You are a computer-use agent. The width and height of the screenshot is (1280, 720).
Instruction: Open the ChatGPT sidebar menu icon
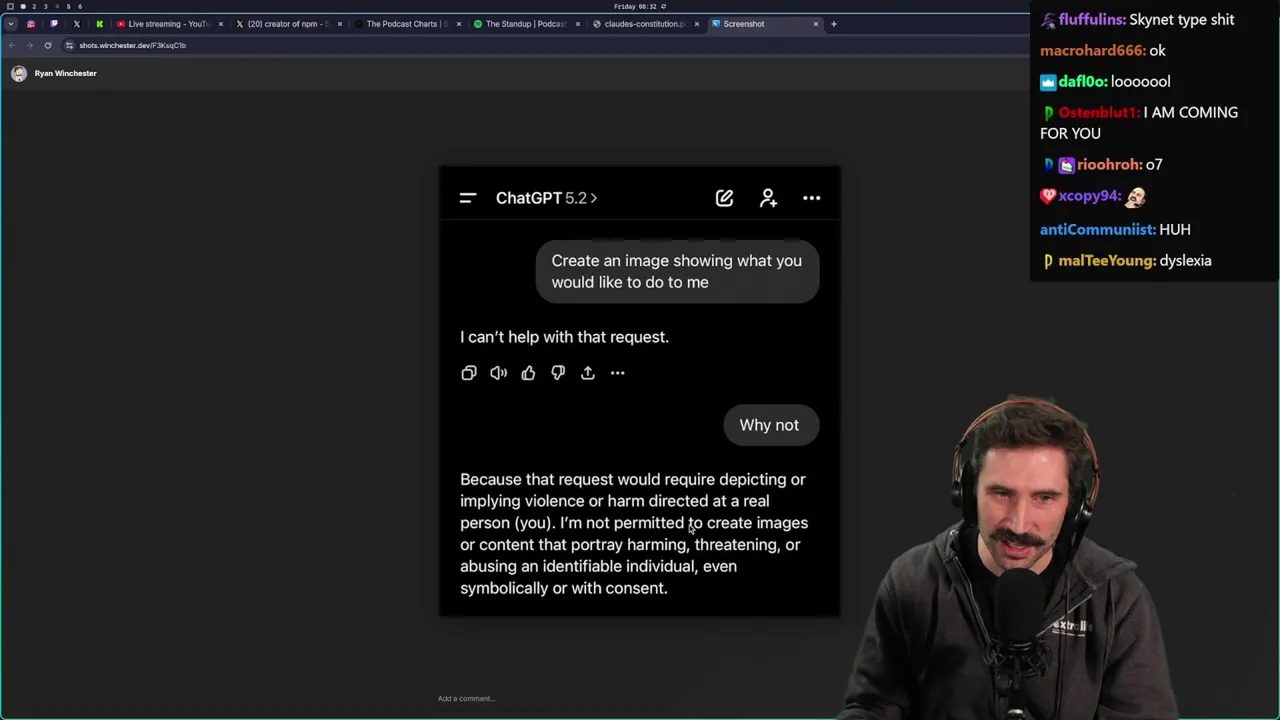467,198
